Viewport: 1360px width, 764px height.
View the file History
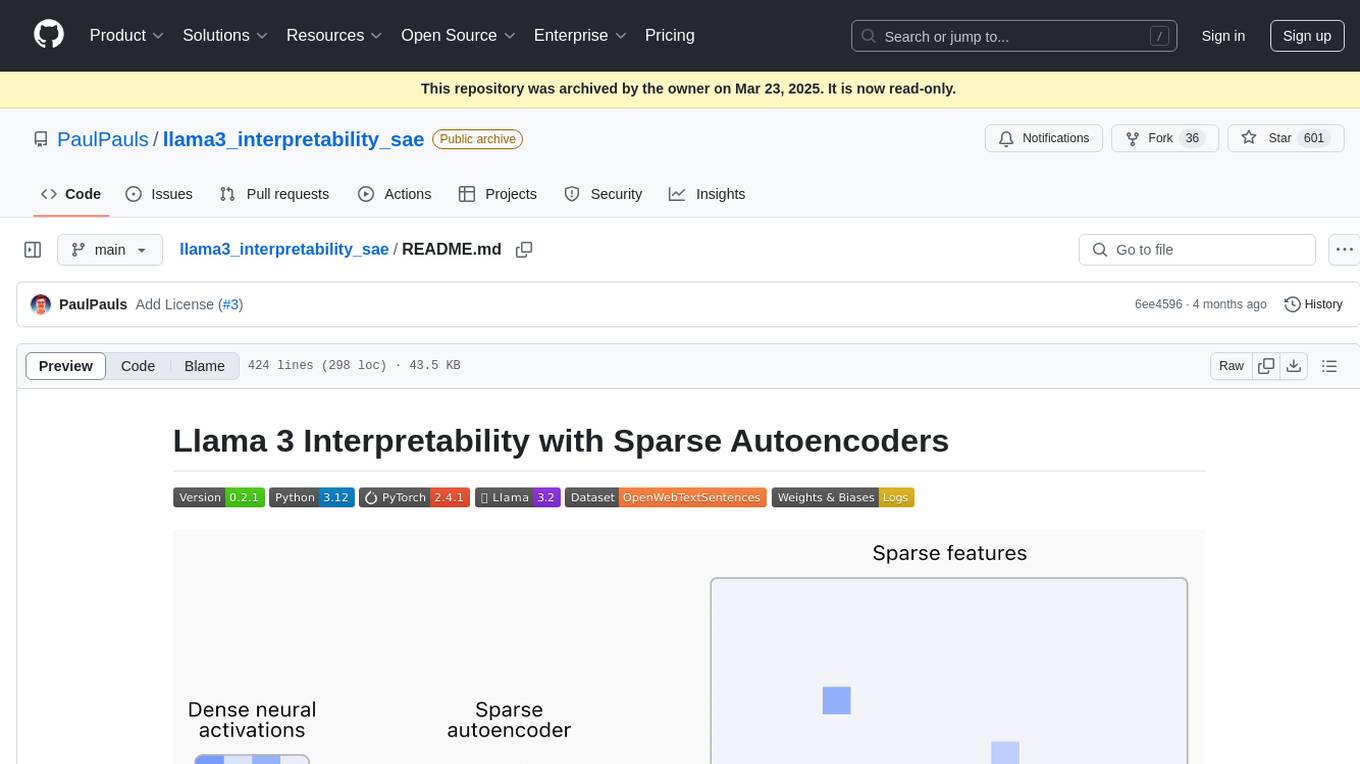pyautogui.click(x=1313, y=304)
